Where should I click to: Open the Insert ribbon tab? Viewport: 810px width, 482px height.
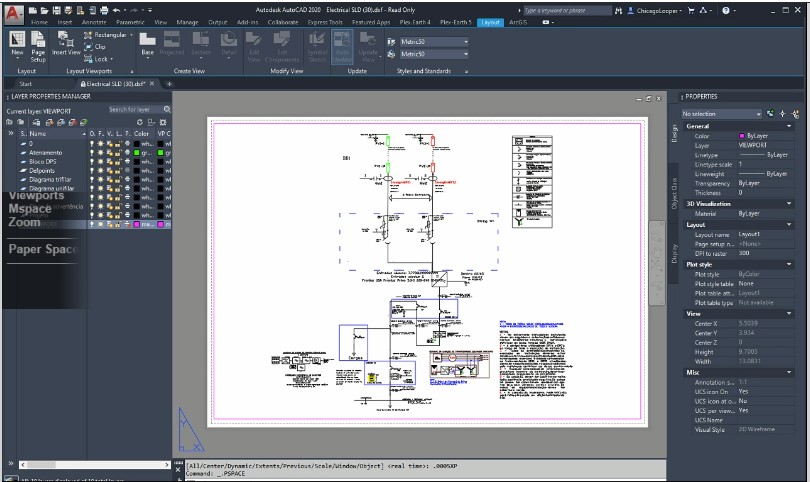pos(65,22)
